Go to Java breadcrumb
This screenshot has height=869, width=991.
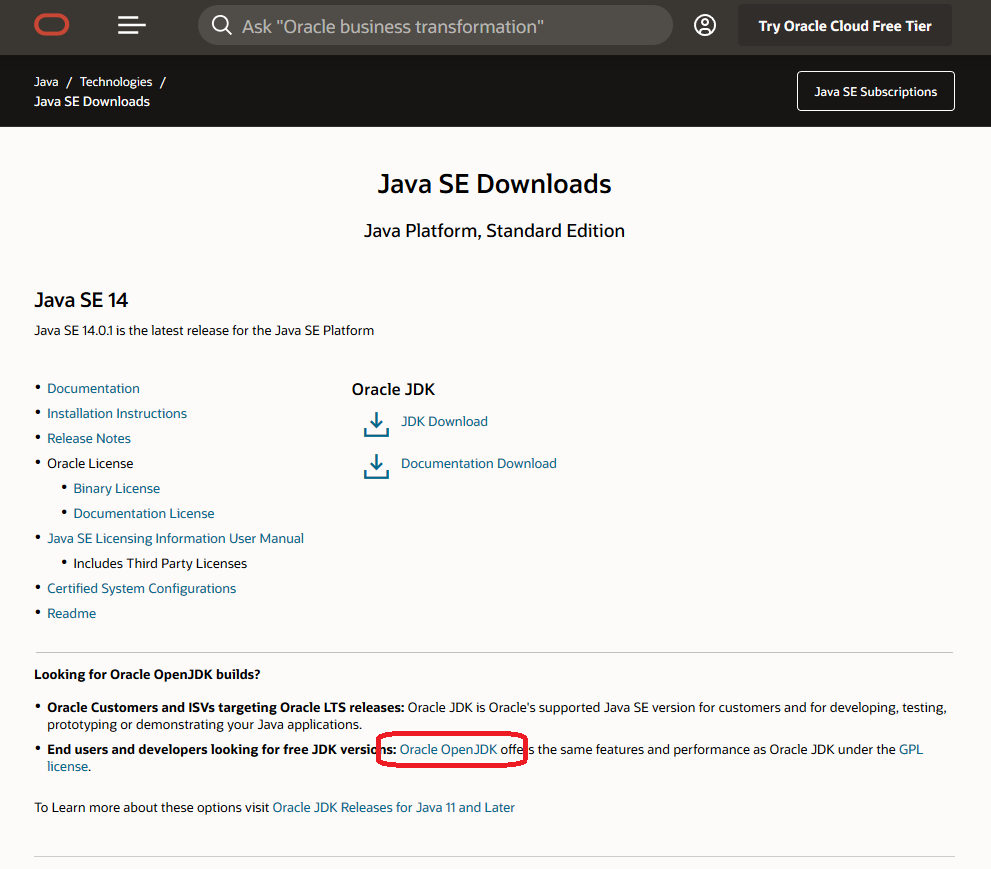pos(46,82)
